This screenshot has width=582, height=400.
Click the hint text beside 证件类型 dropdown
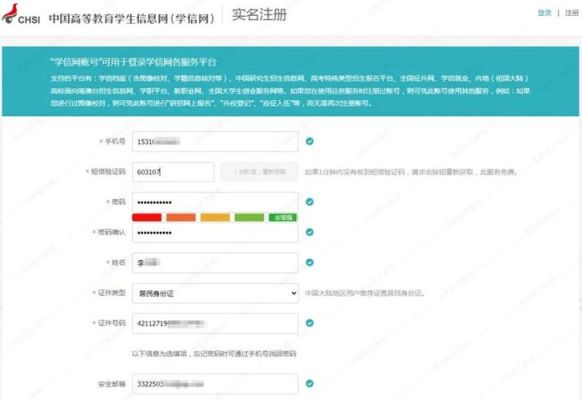coord(364,293)
